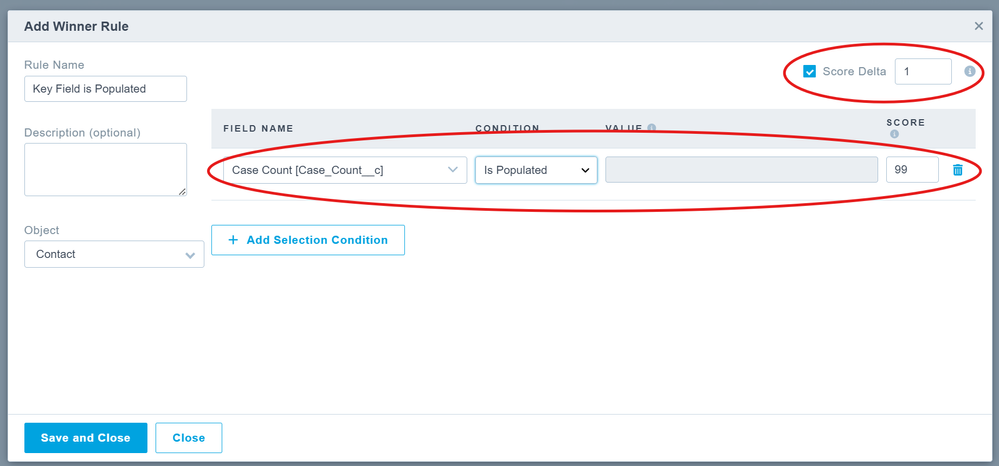This screenshot has height=466, width=999.
Task: Open the Case Count field name dropdown
Action: (344, 170)
